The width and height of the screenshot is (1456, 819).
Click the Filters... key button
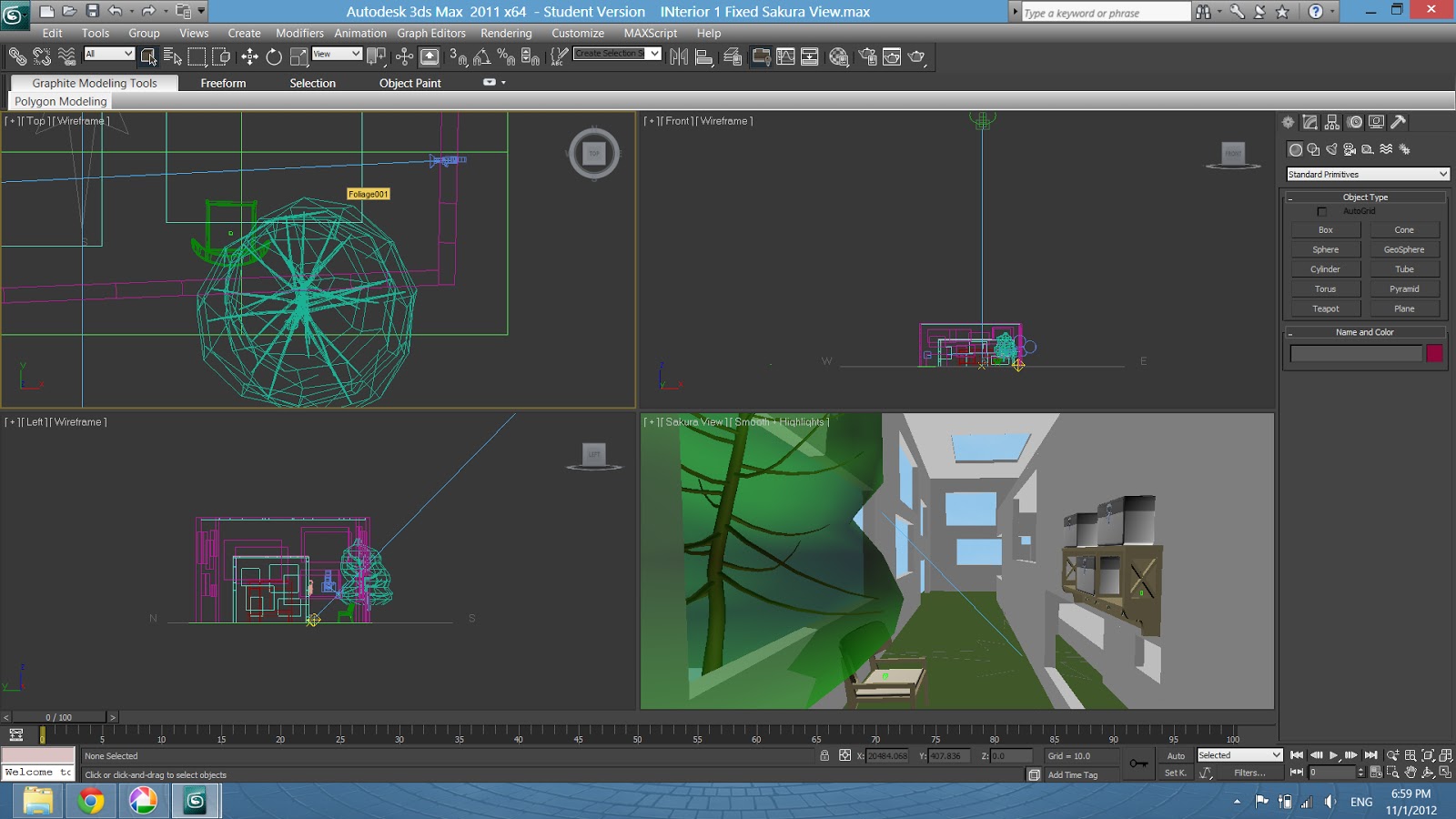click(x=1249, y=773)
